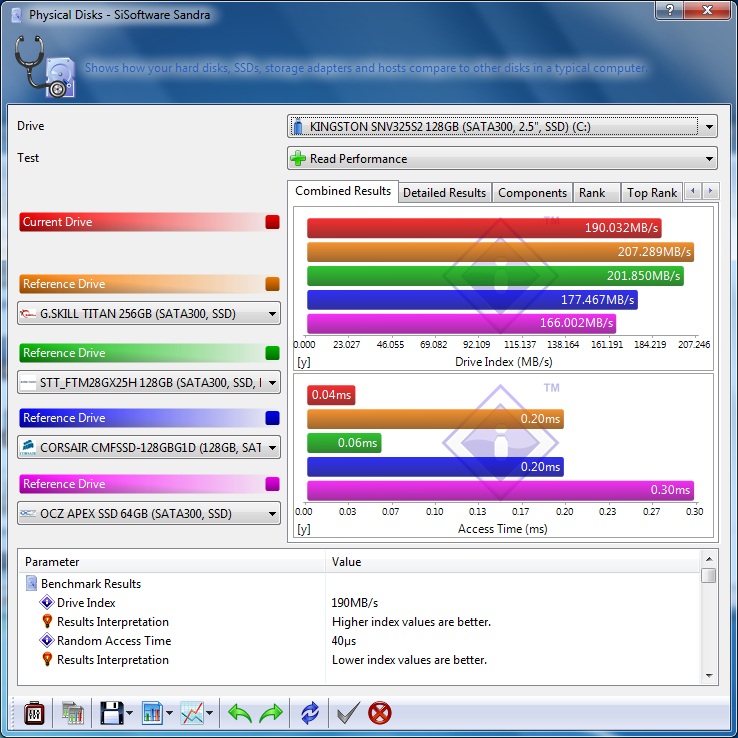Toggle the orange Reference Drive swatch
Screen dimensions: 738x738
tap(273, 284)
